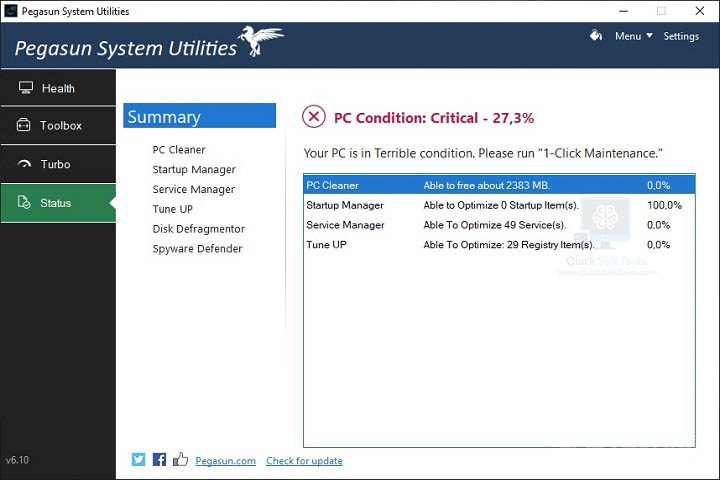Select the Status section
This screenshot has height=480, width=720.
pyautogui.click(x=58, y=203)
